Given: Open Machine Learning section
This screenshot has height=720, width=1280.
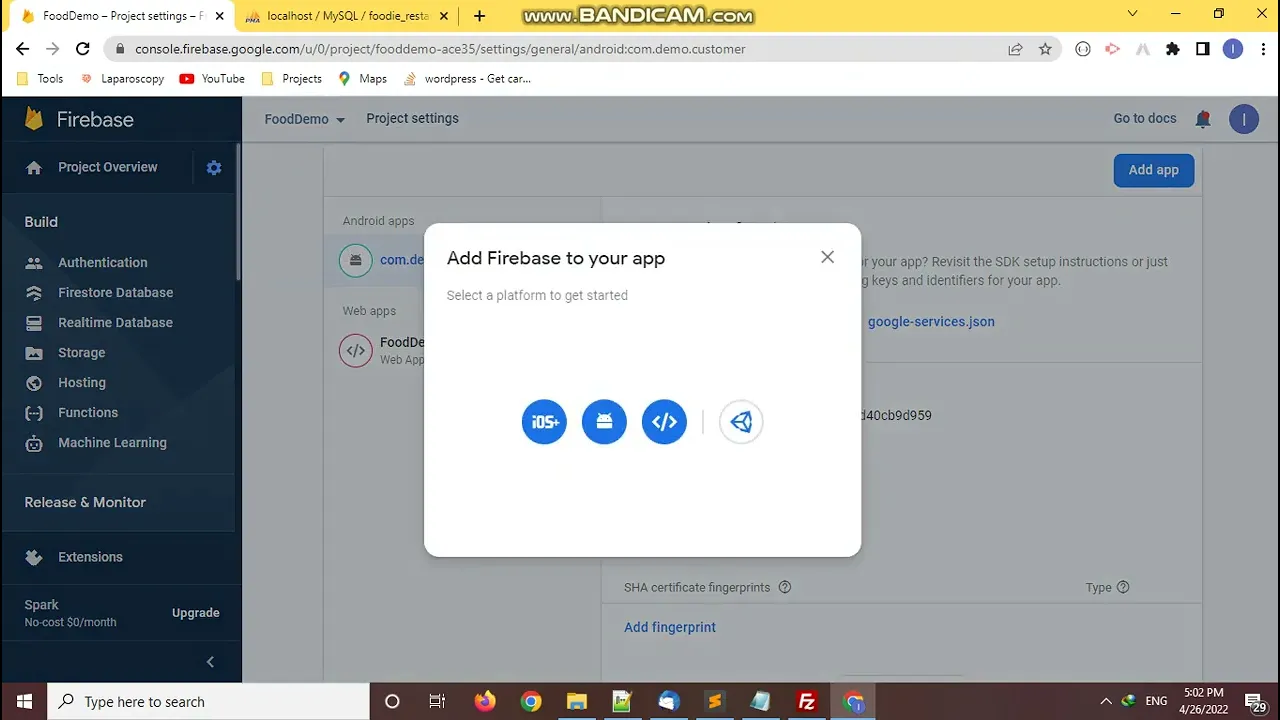Looking at the screenshot, I should 112,442.
